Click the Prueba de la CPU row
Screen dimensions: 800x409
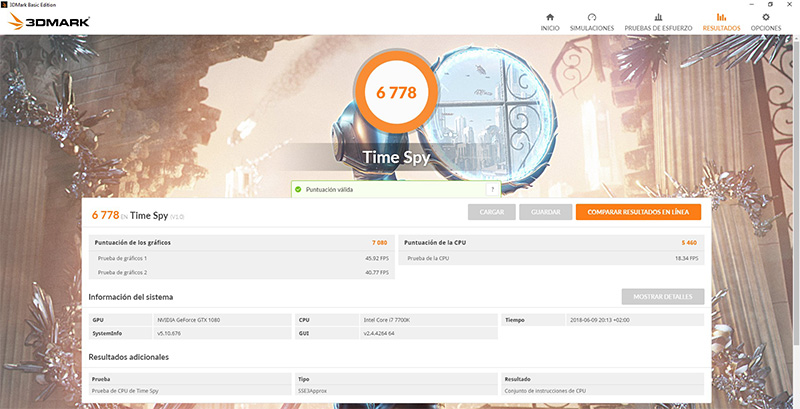[x=551, y=259]
